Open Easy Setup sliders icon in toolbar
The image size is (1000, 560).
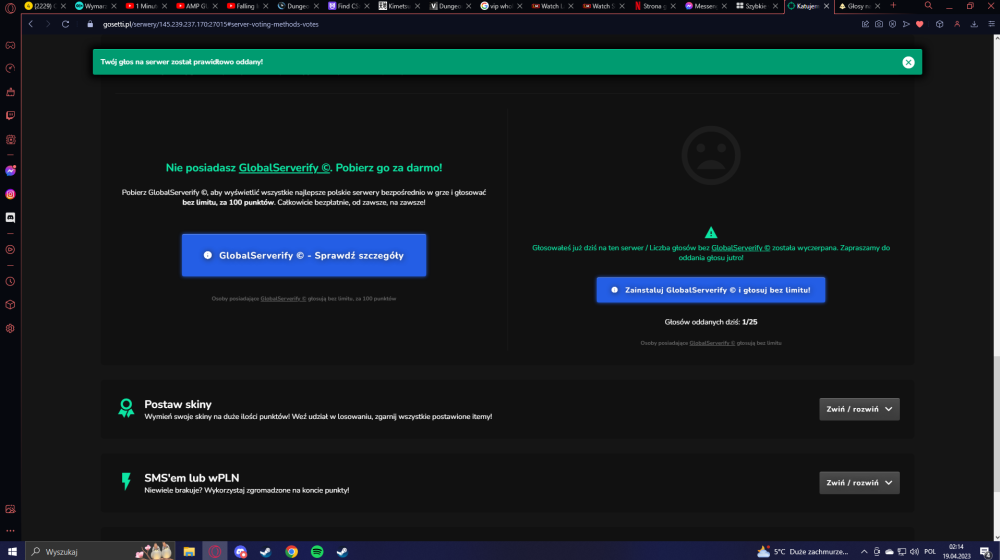click(x=991, y=24)
